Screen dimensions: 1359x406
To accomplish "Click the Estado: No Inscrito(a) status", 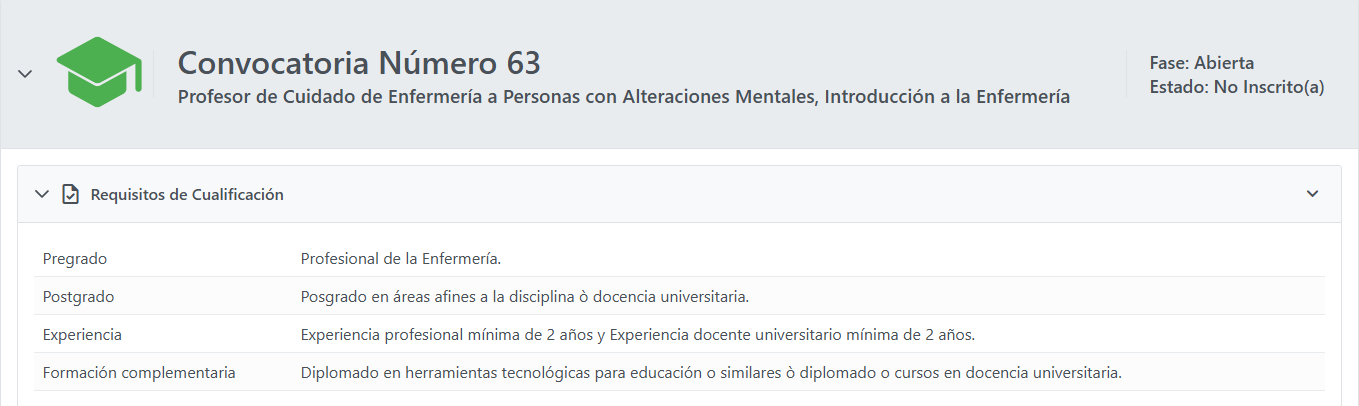I will tap(1236, 87).
